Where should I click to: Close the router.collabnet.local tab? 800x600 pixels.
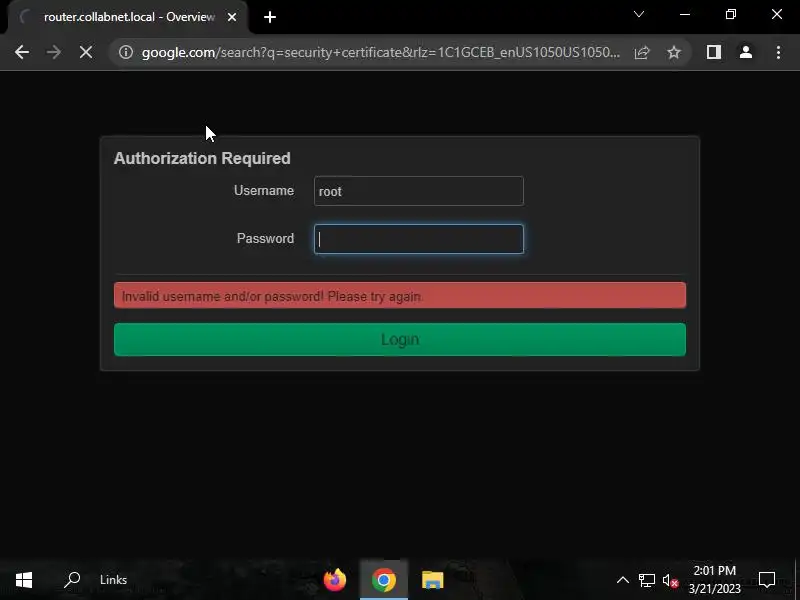coord(232,17)
